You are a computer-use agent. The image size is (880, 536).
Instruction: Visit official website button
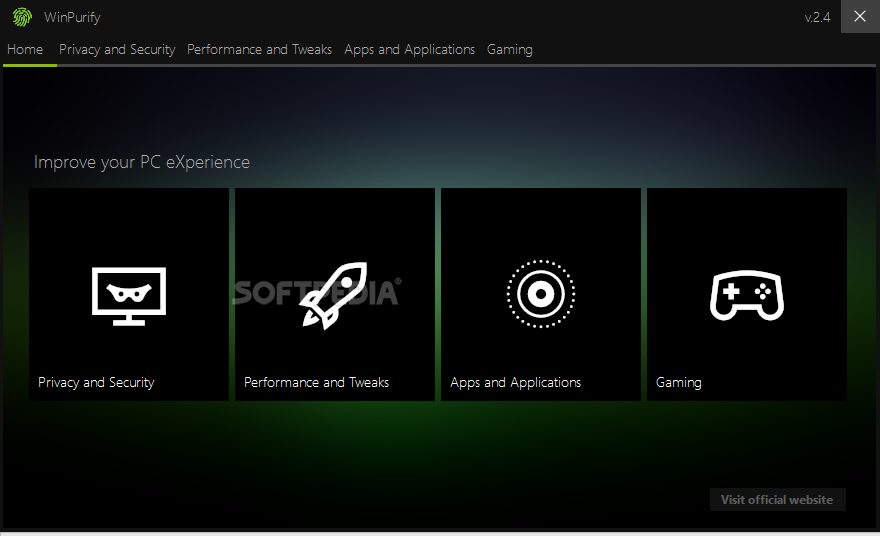point(777,500)
